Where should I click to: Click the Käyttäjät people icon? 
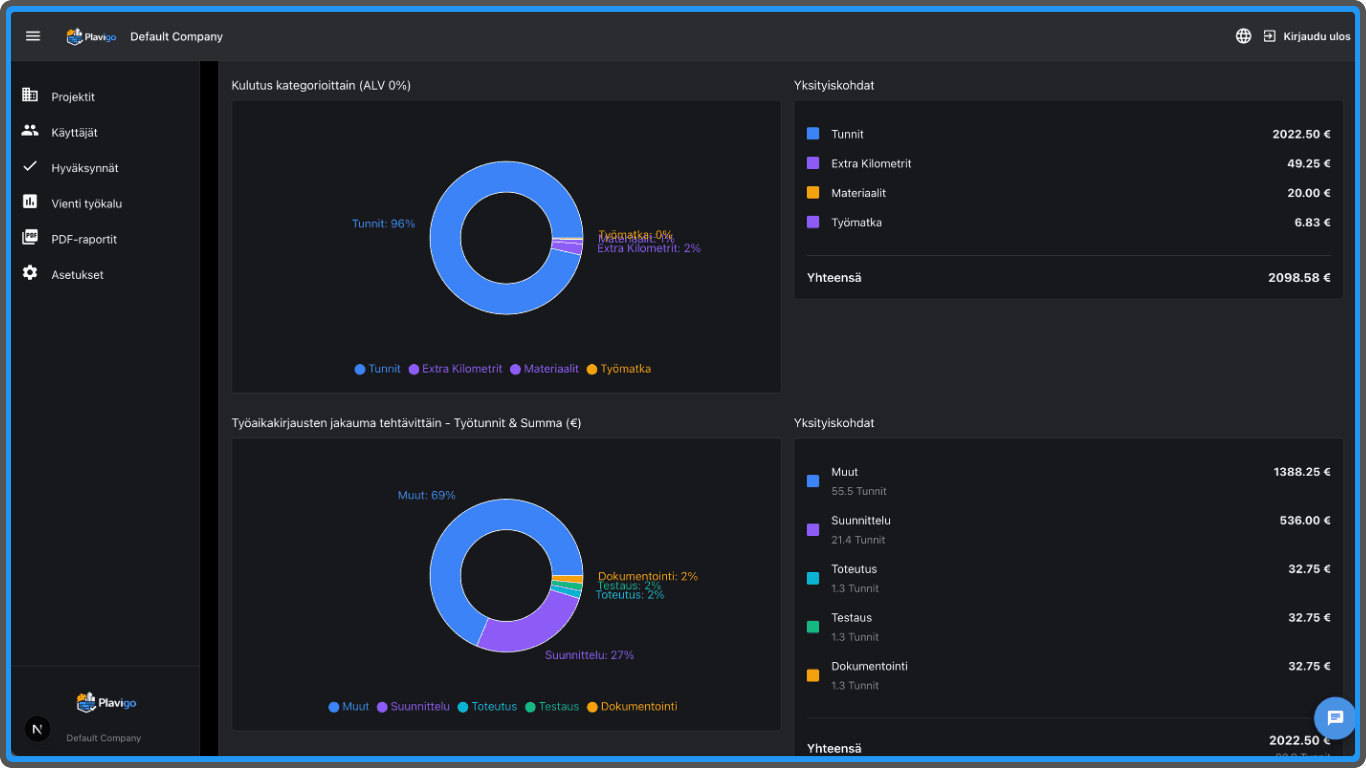coord(30,131)
